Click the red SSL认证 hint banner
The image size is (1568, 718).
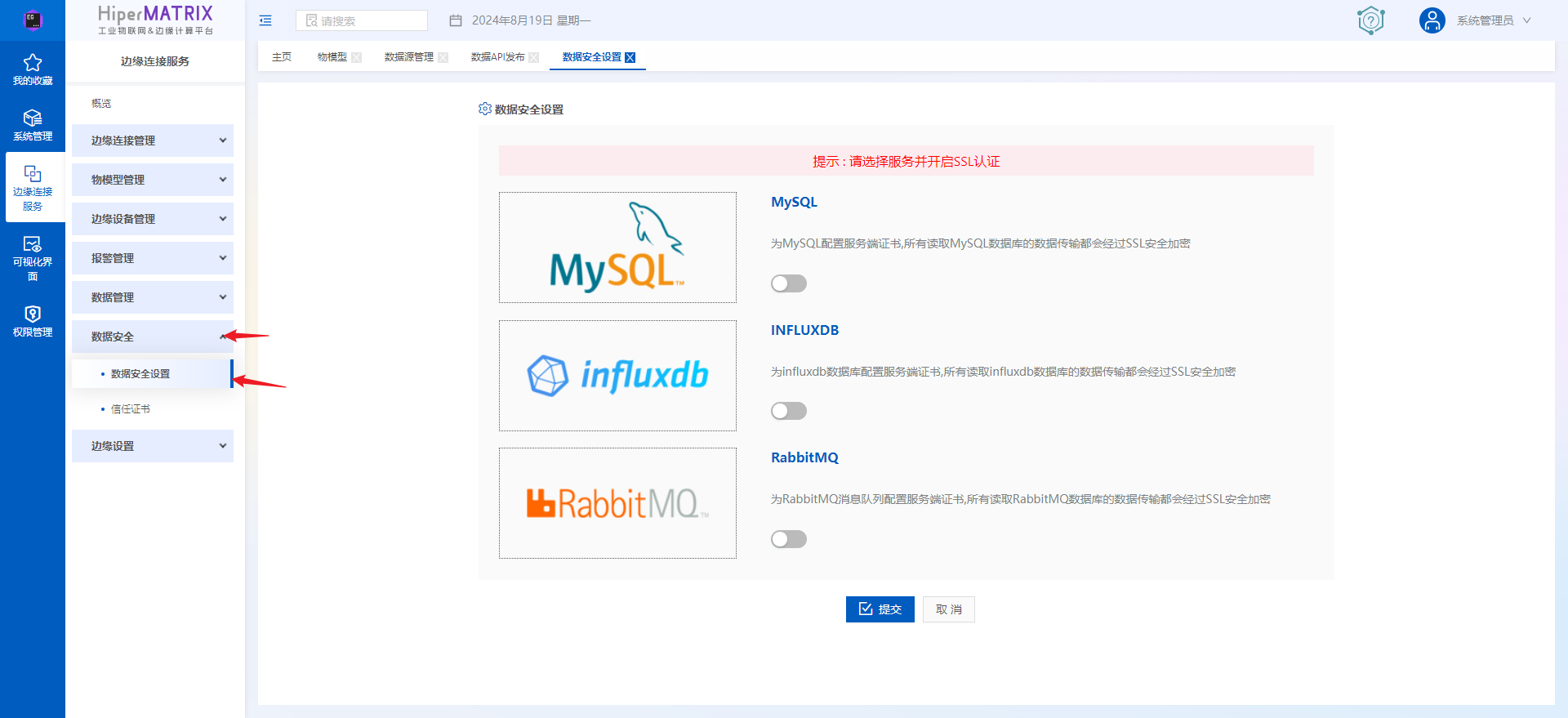point(906,161)
